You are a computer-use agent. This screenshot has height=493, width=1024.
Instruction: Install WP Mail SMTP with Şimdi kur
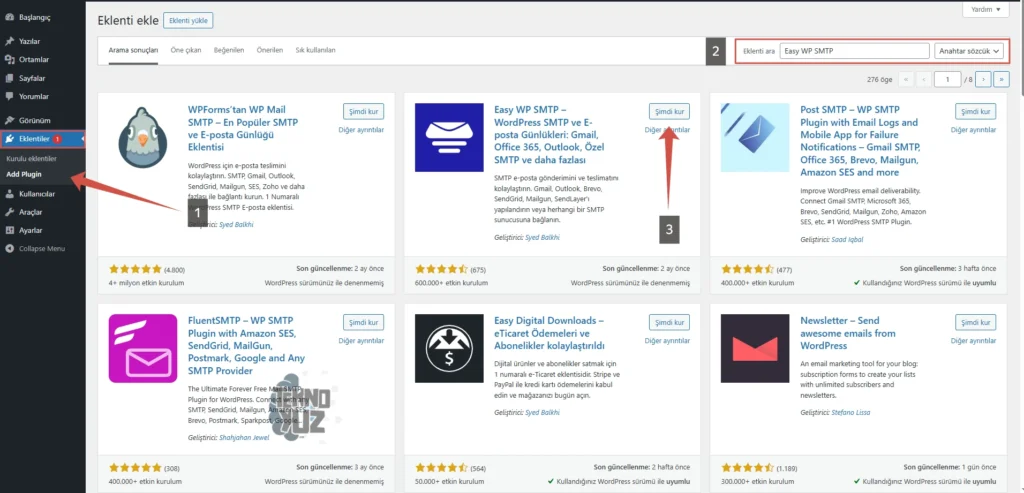(x=363, y=112)
